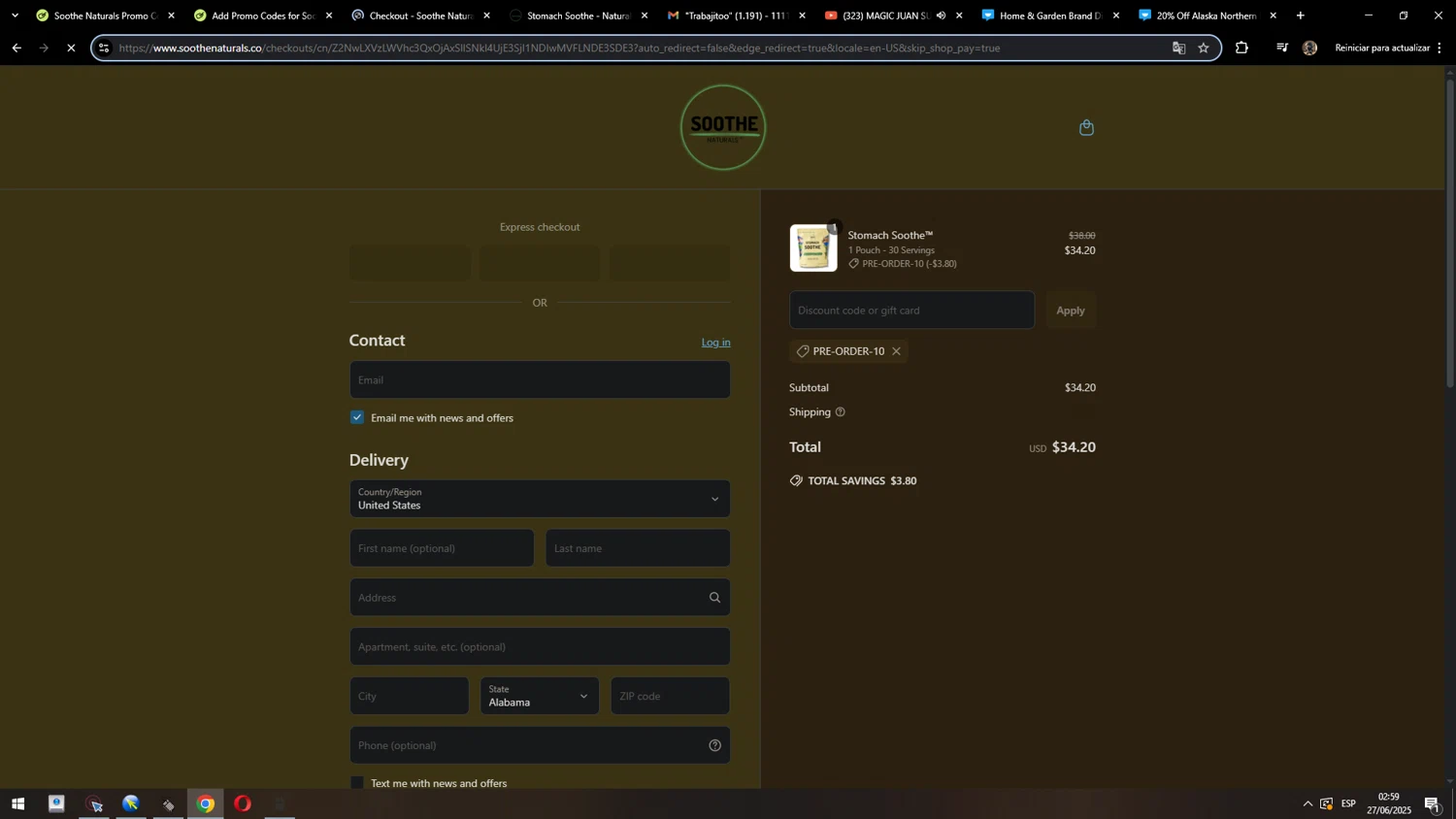This screenshot has width=1456, height=819.
Task: Open the tab search dropdown arrow
Action: (x=15, y=16)
